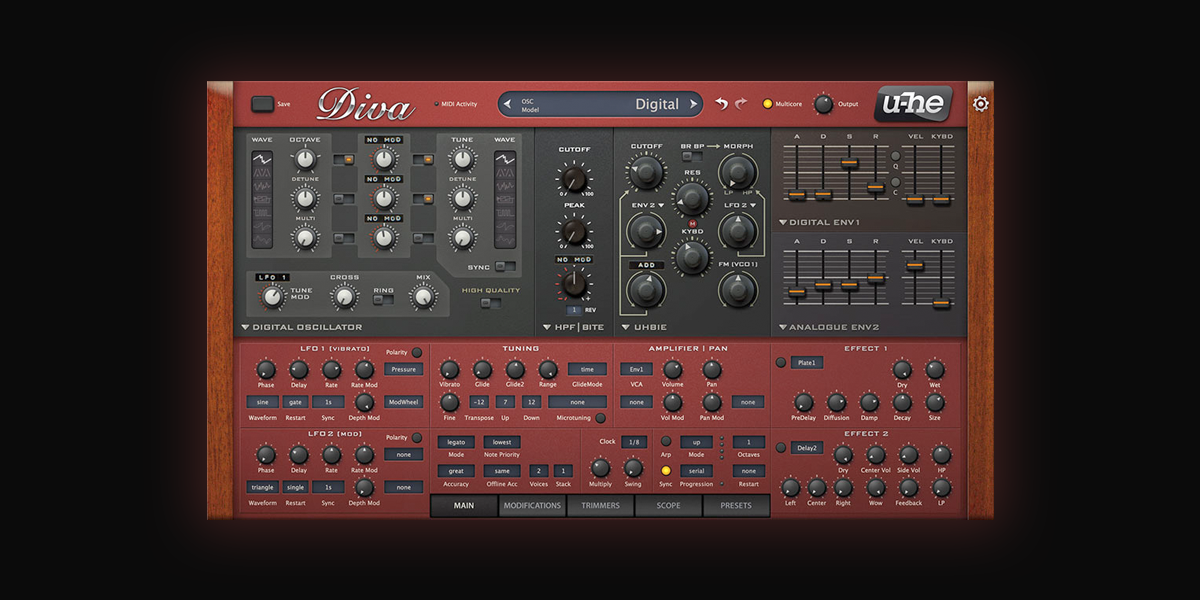Switch to the Presets tab

pos(736,505)
